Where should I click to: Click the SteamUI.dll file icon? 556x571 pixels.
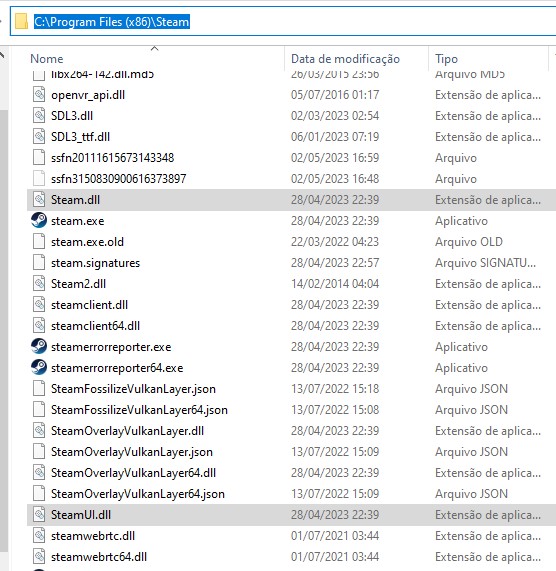point(39,515)
